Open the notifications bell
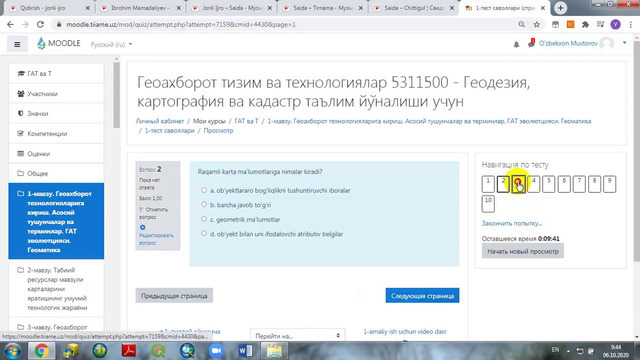This screenshot has height=360, width=640. (516, 44)
